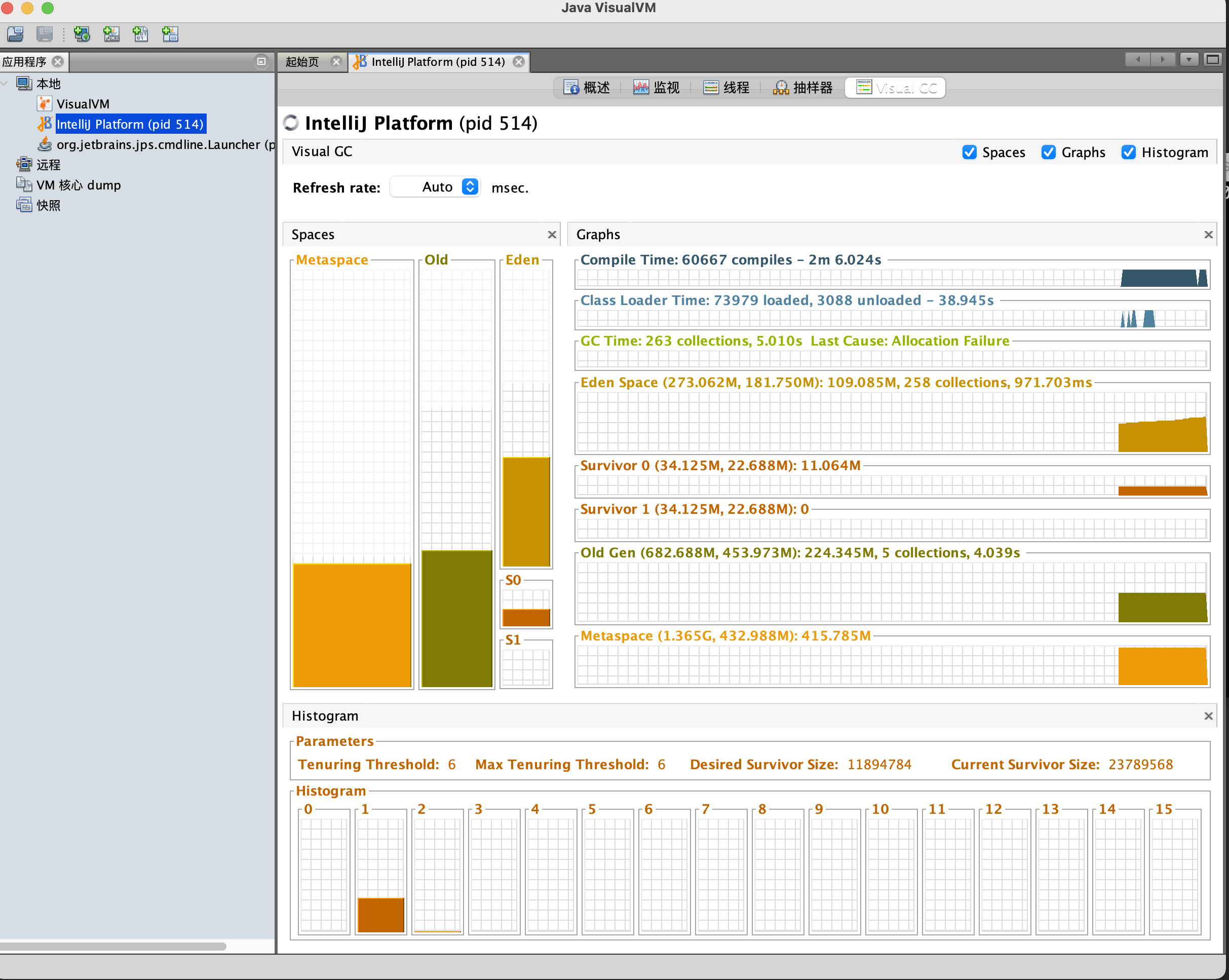
Task: Close the Graphs panel
Action: pos(1208,234)
